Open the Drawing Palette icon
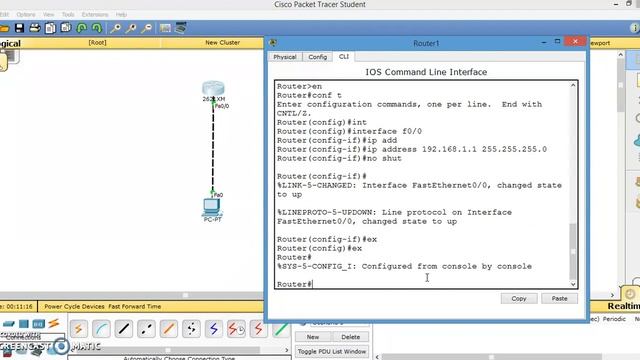The width and height of the screenshot is (640, 360). coord(165,28)
